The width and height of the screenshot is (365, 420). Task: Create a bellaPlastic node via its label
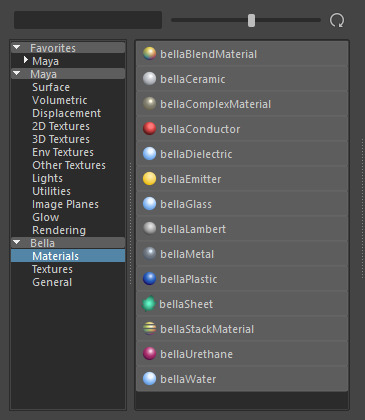tap(189, 279)
